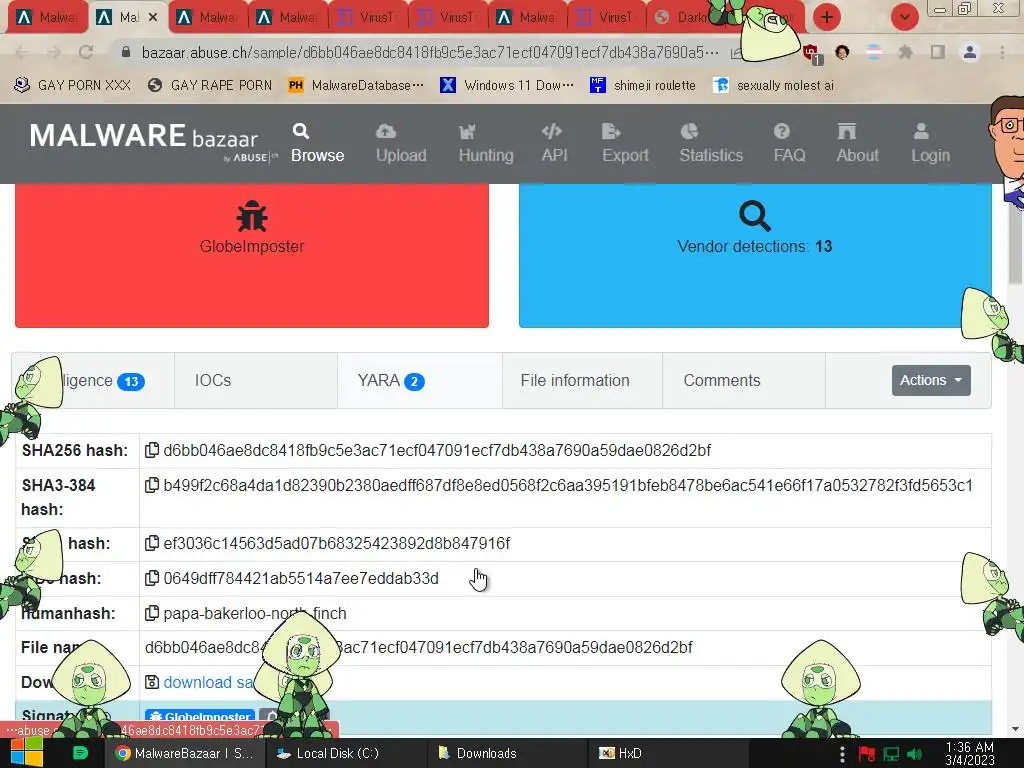Open the shimeji roulette bookmark
Viewport: 1024px width, 768px height.
[x=643, y=85]
